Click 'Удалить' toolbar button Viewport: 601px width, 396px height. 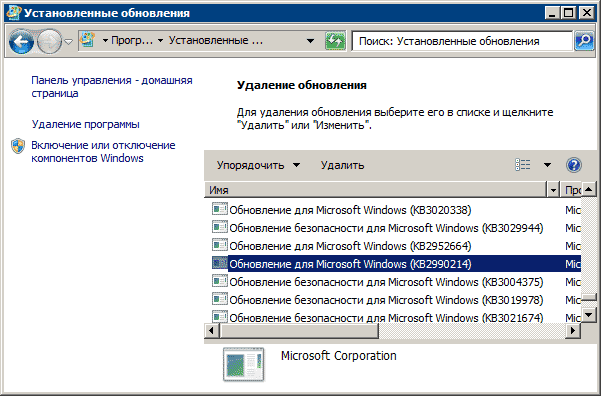pyautogui.click(x=342, y=165)
